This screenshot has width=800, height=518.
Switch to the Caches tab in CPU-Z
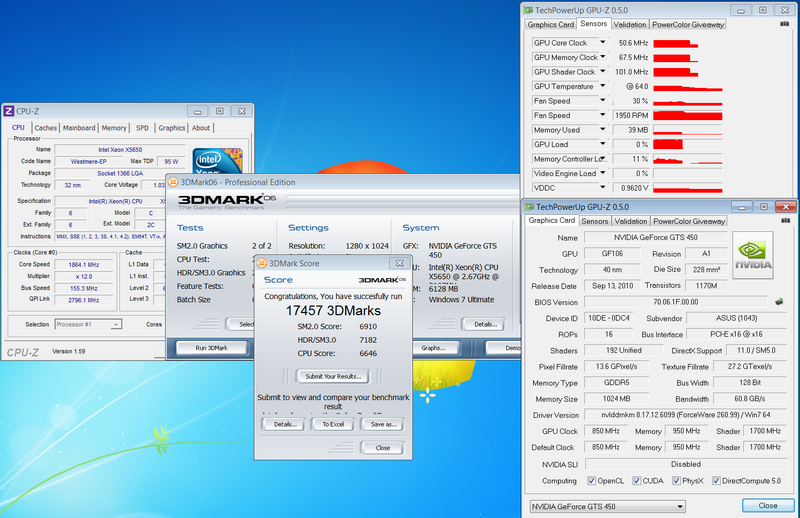(45, 128)
